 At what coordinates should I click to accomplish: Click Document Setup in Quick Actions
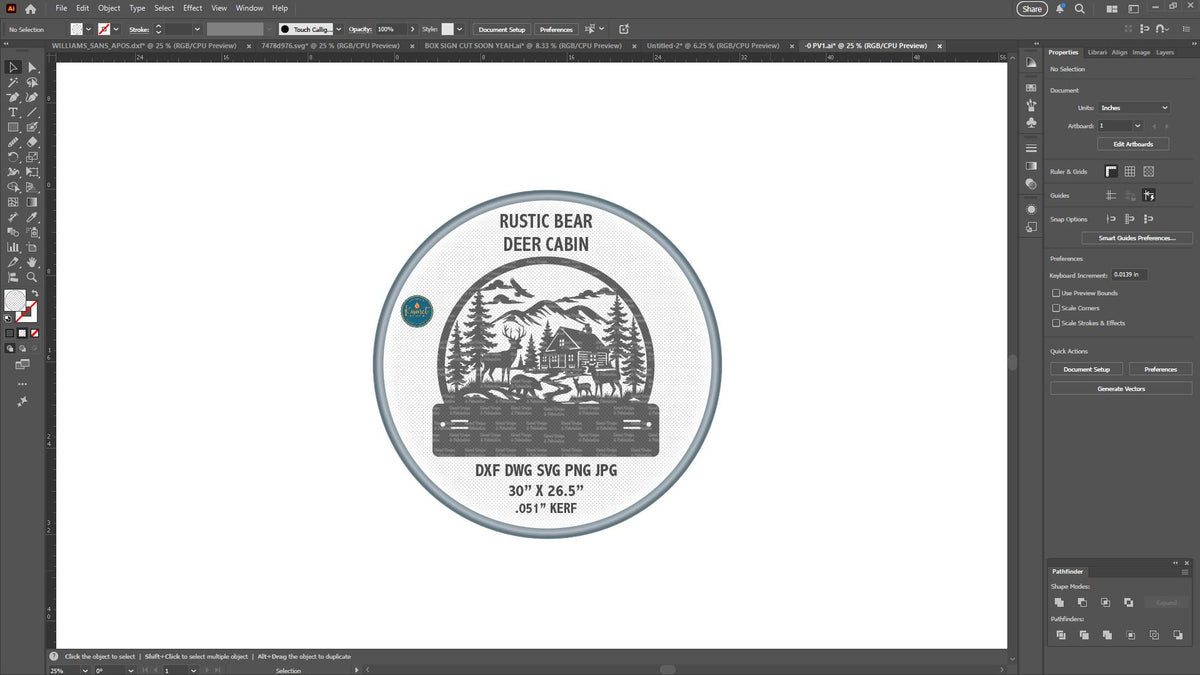1086,369
